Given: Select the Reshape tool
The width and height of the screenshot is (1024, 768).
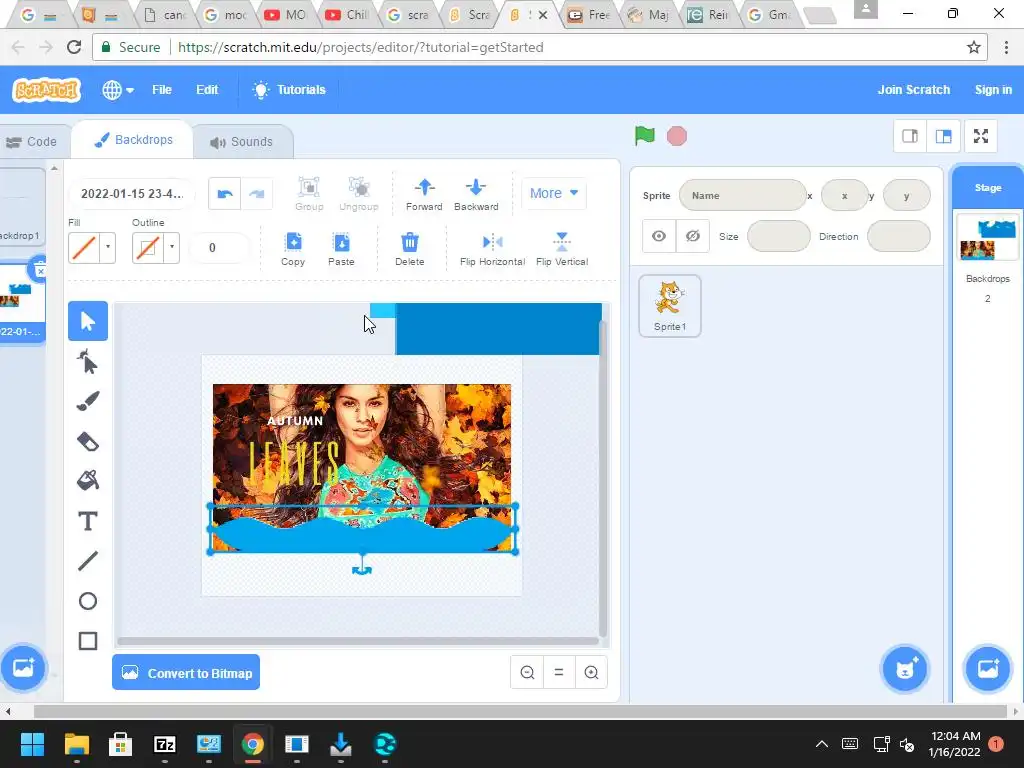Looking at the screenshot, I should [88, 361].
